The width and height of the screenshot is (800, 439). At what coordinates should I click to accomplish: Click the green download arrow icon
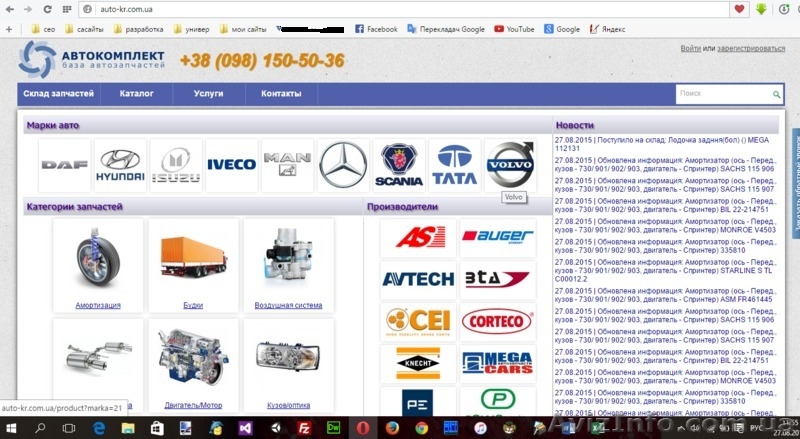[x=761, y=9]
